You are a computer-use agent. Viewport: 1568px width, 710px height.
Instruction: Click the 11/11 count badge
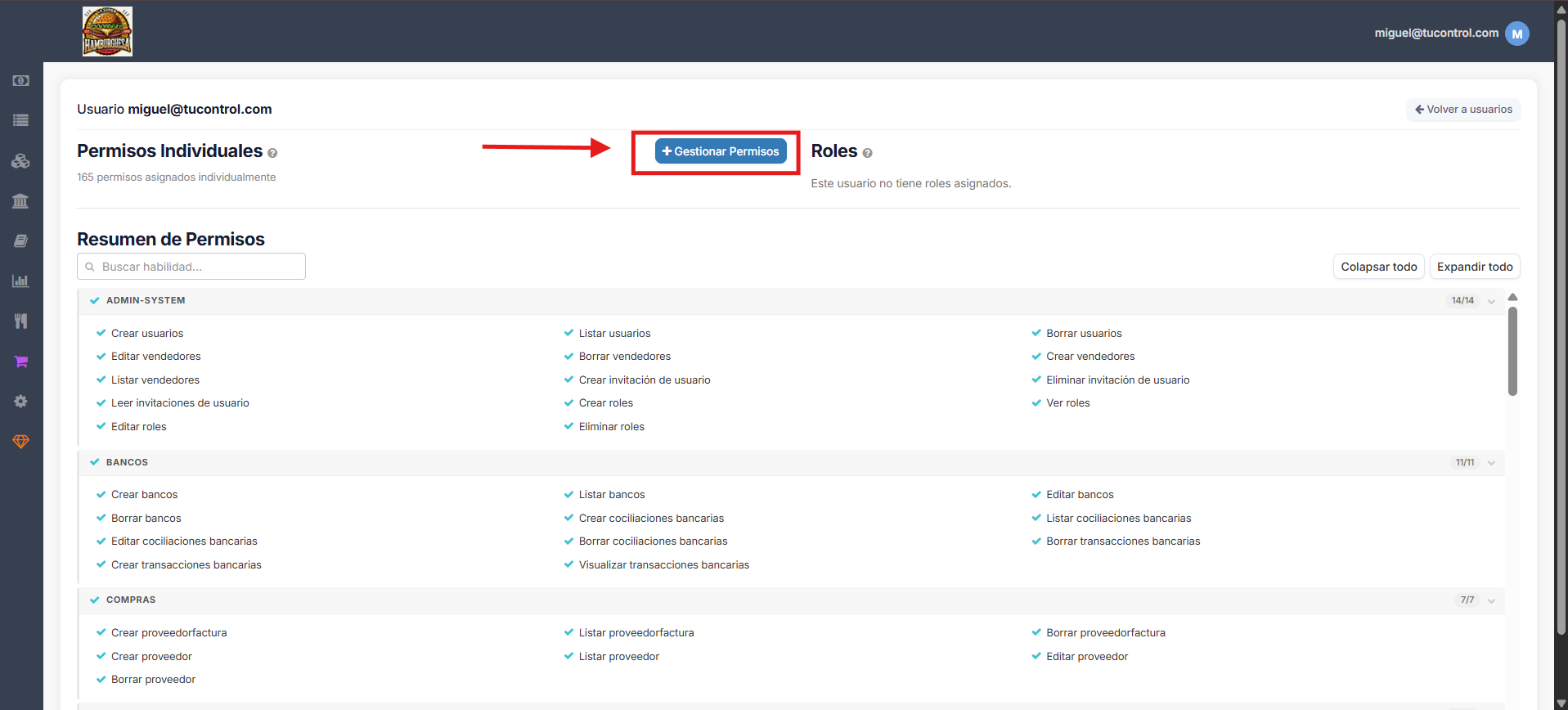click(1465, 463)
